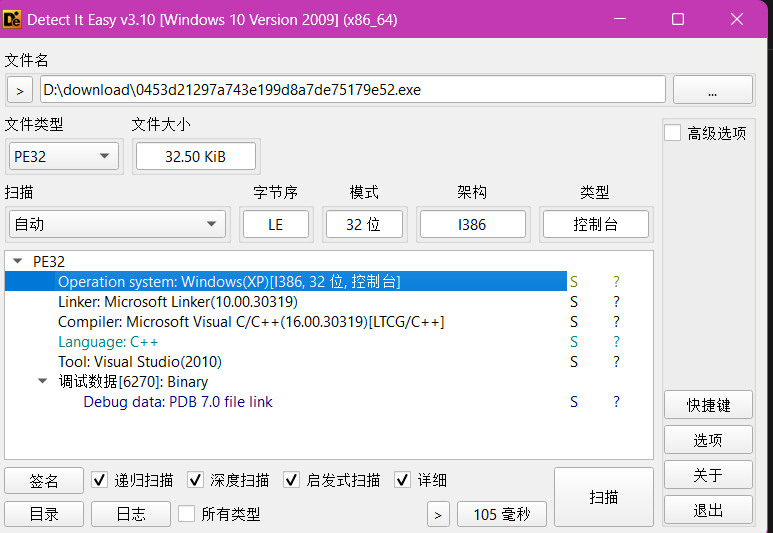Select the Debug data: PDB 7.0 file link row
The height and width of the screenshot is (533, 773).
pos(178,402)
